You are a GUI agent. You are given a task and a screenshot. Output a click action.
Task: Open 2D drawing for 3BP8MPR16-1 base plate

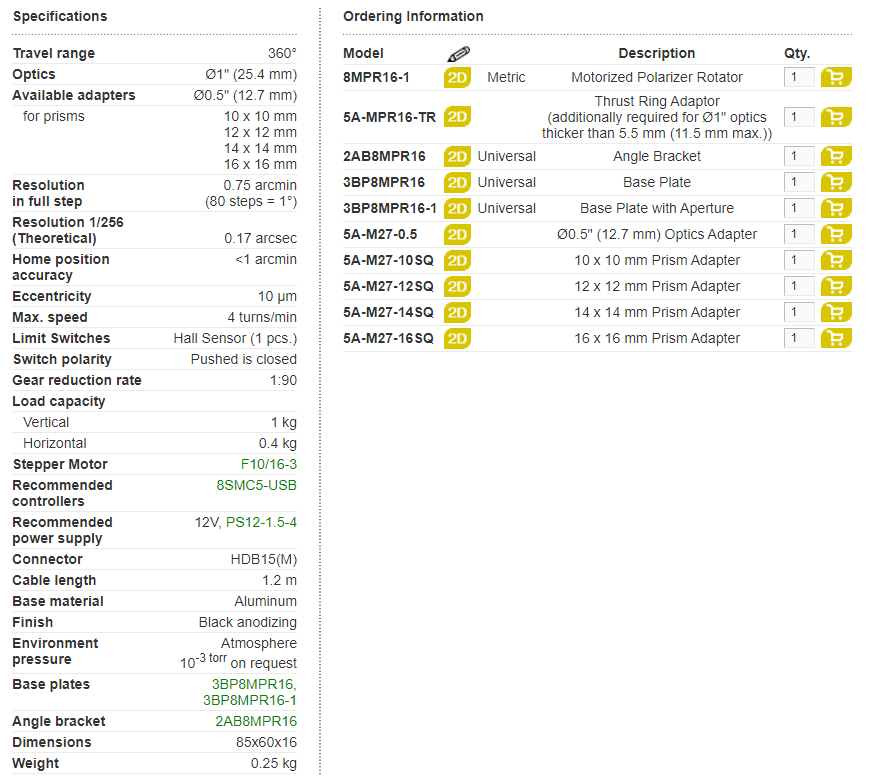[457, 208]
